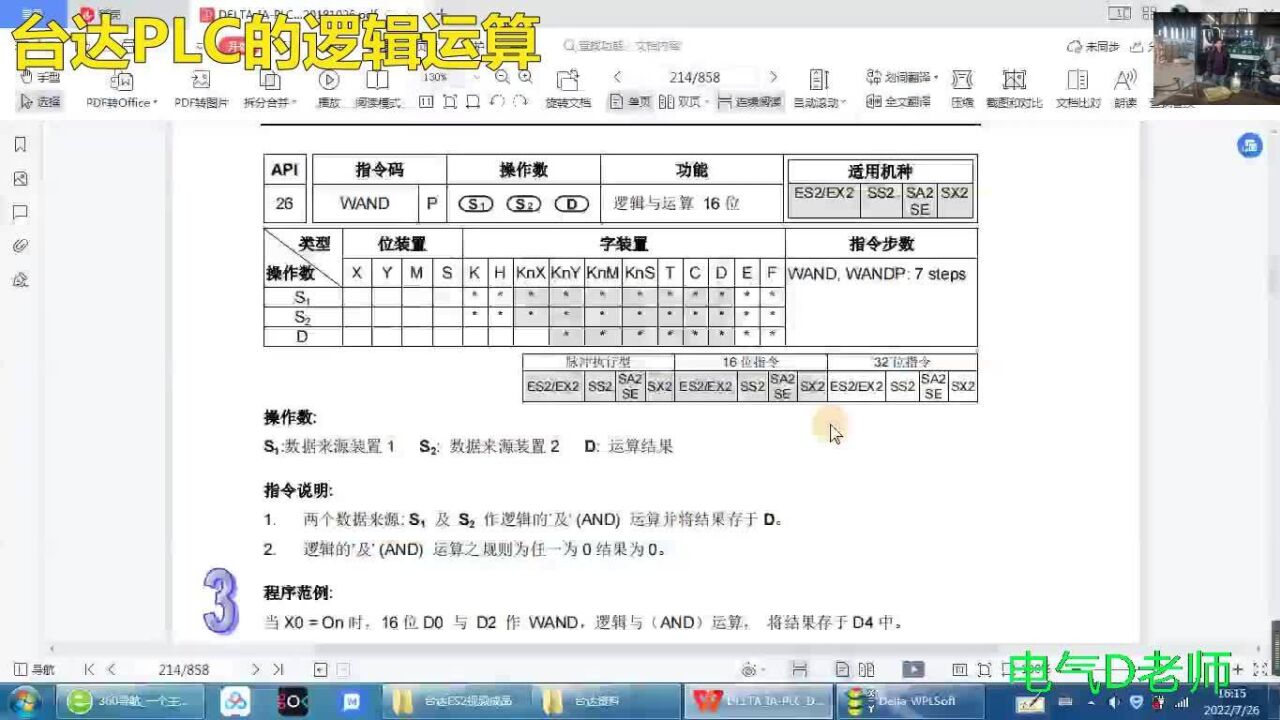Screen dimensions: 1280x720
Task: Click 未同步 sync status button
Action: [x=1094, y=46]
